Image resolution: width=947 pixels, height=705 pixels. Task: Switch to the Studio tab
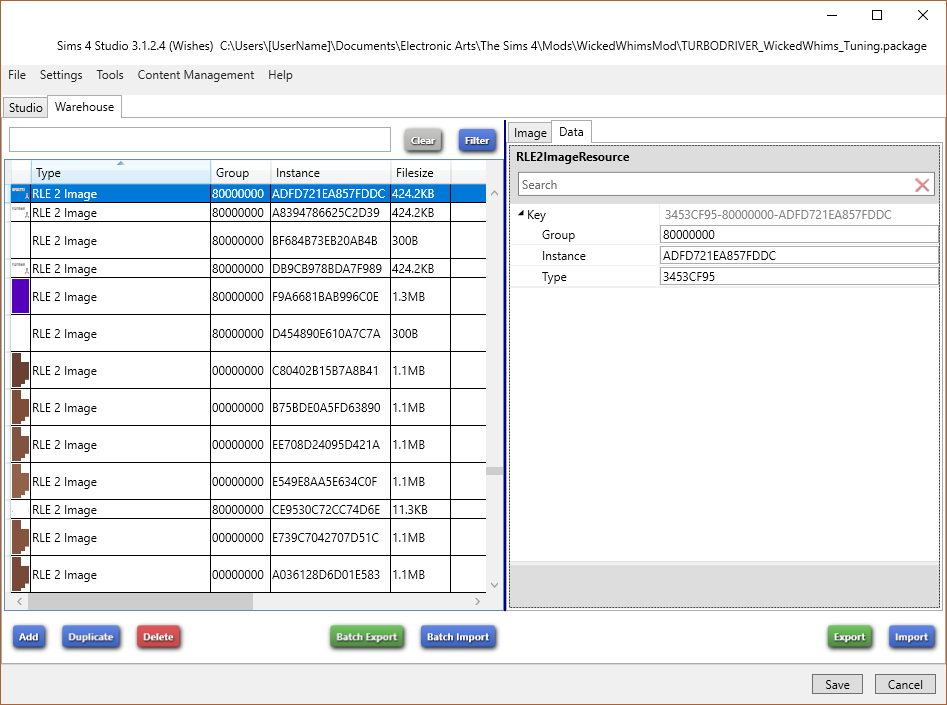[x=25, y=108]
